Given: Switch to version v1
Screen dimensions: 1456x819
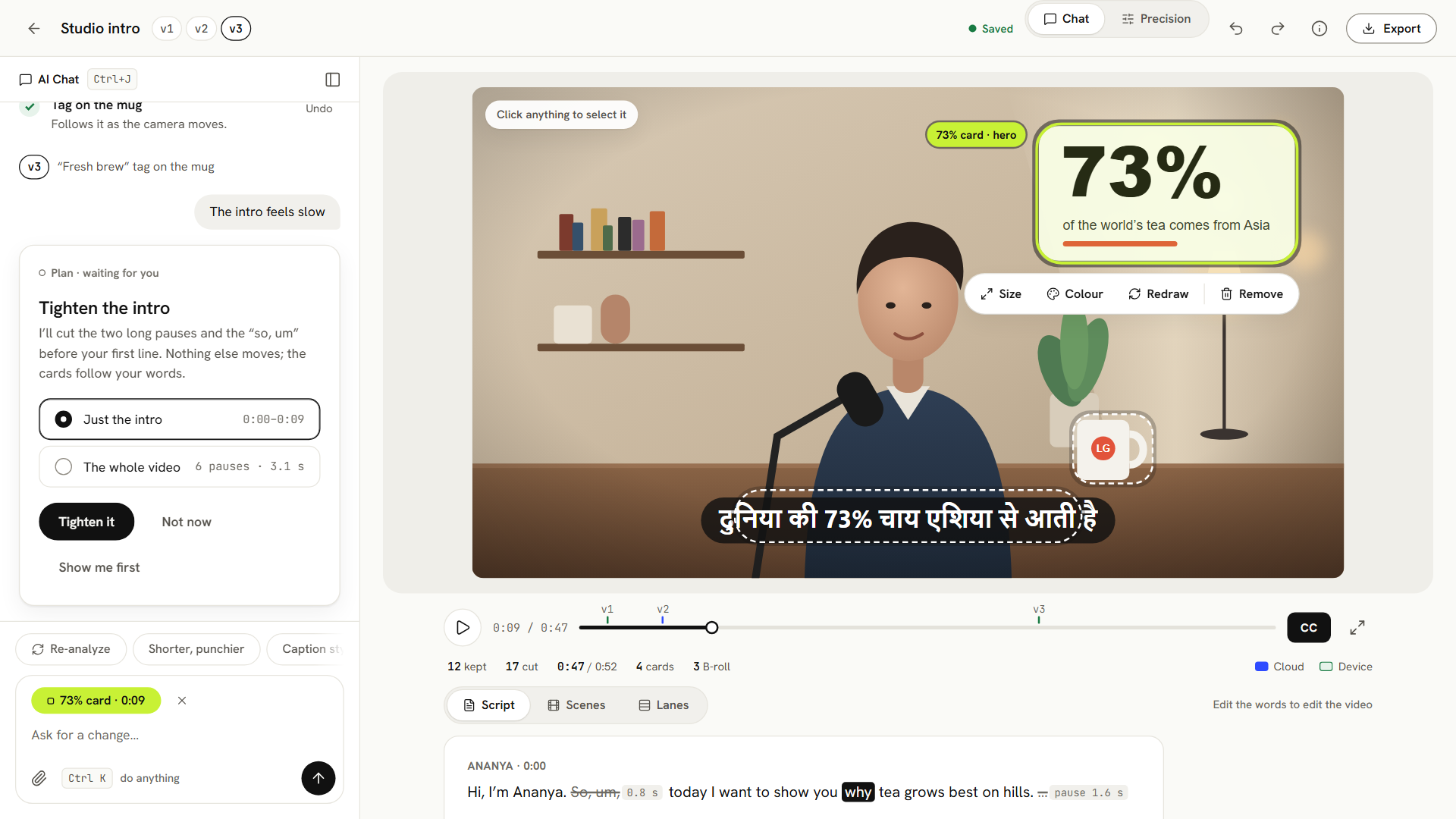Looking at the screenshot, I should (x=167, y=29).
